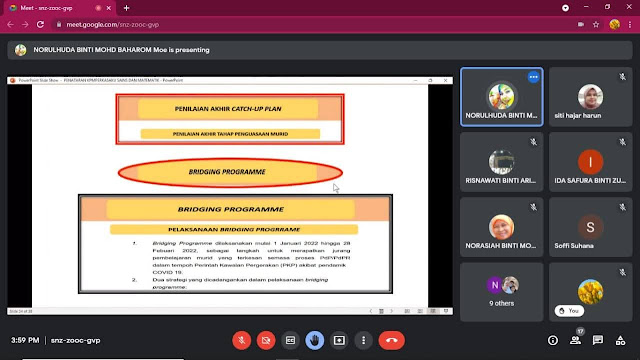Bookmark this page with star icon
Viewport: 640px width, 360px height.
point(596,24)
